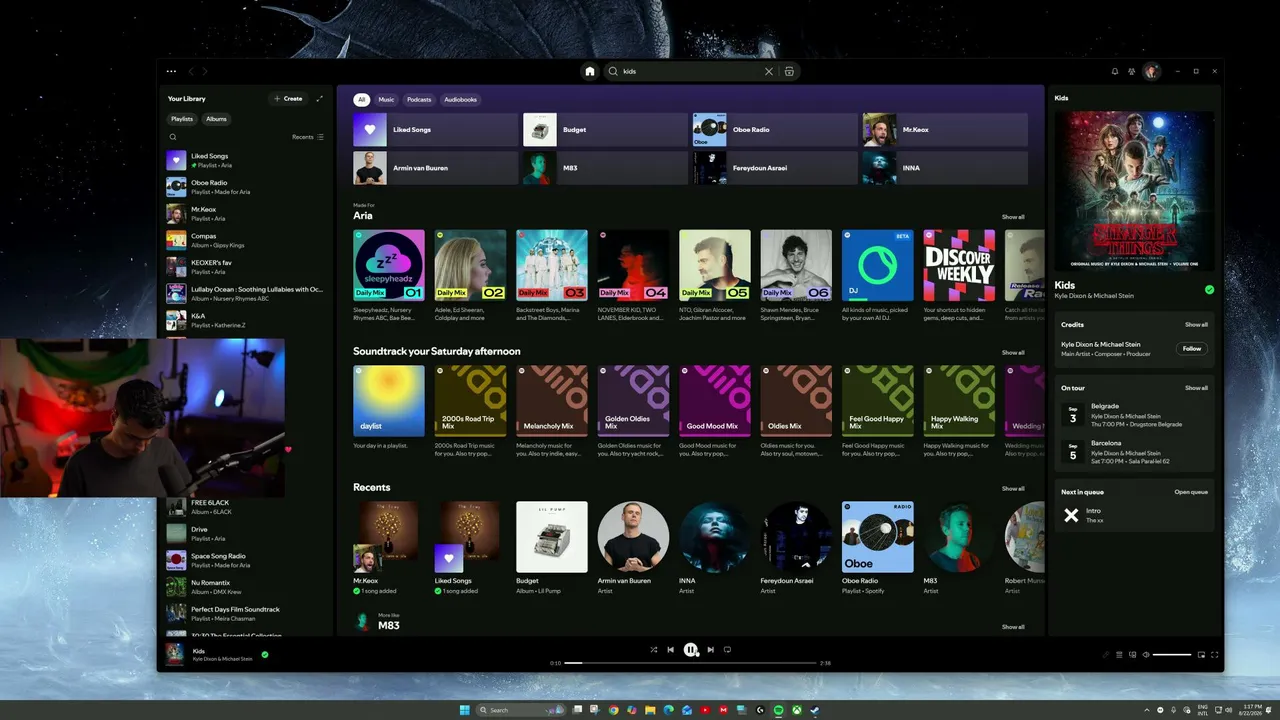
Task: Select the All filter tab
Action: [362, 100]
